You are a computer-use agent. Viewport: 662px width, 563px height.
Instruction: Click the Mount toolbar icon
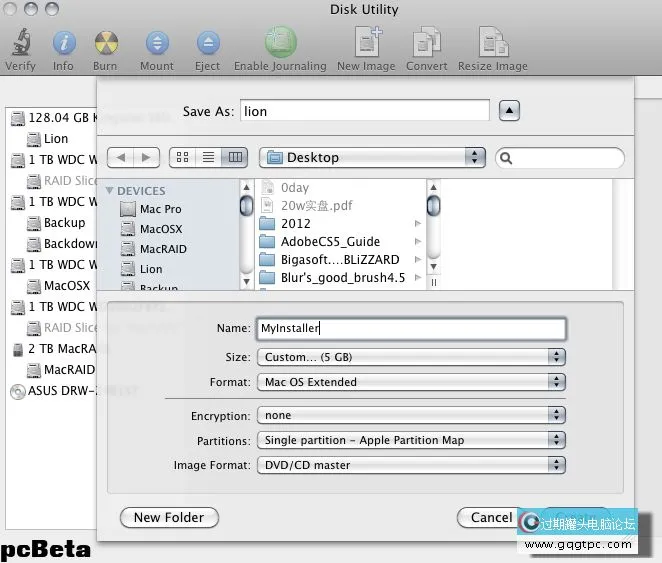pos(157,44)
